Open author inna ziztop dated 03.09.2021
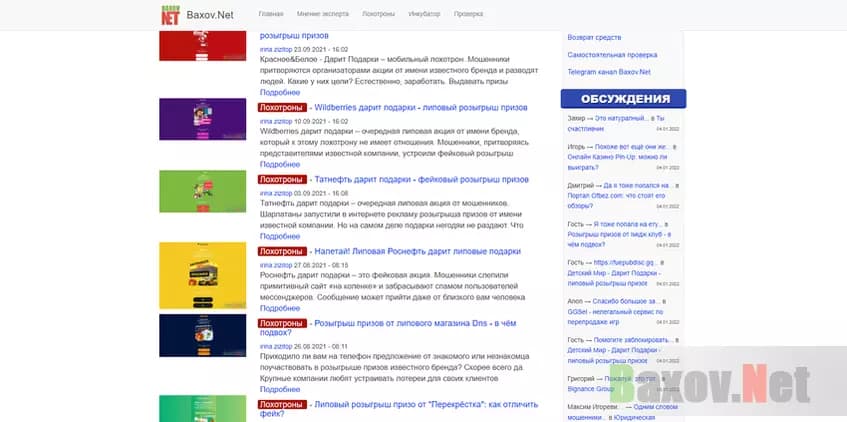847x422 pixels. click(276, 193)
